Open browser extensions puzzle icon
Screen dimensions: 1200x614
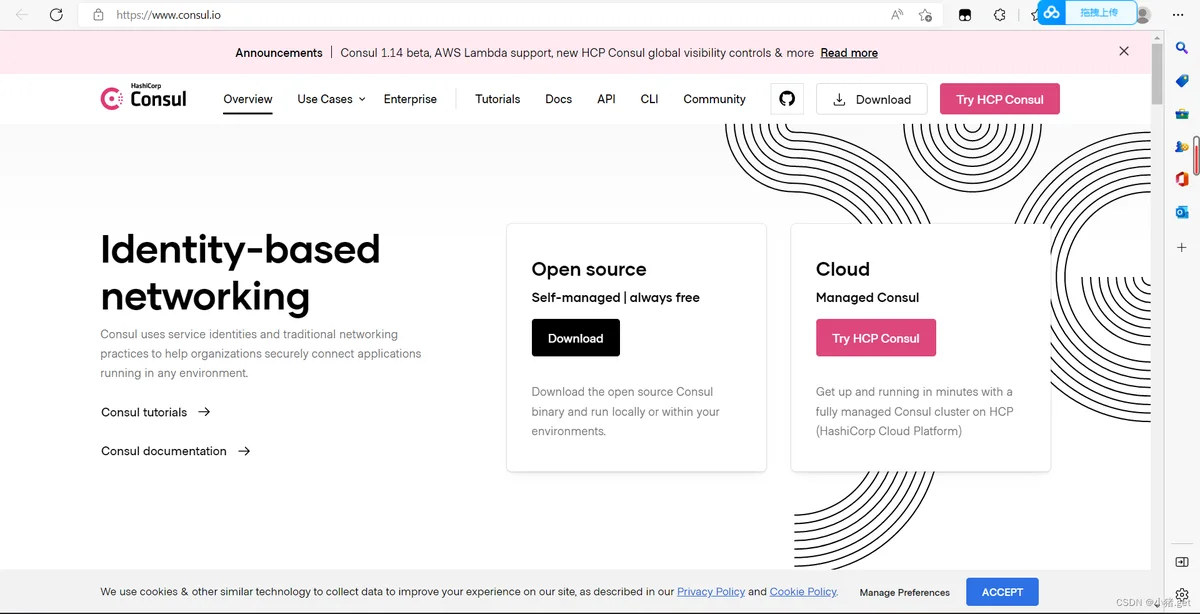point(999,15)
